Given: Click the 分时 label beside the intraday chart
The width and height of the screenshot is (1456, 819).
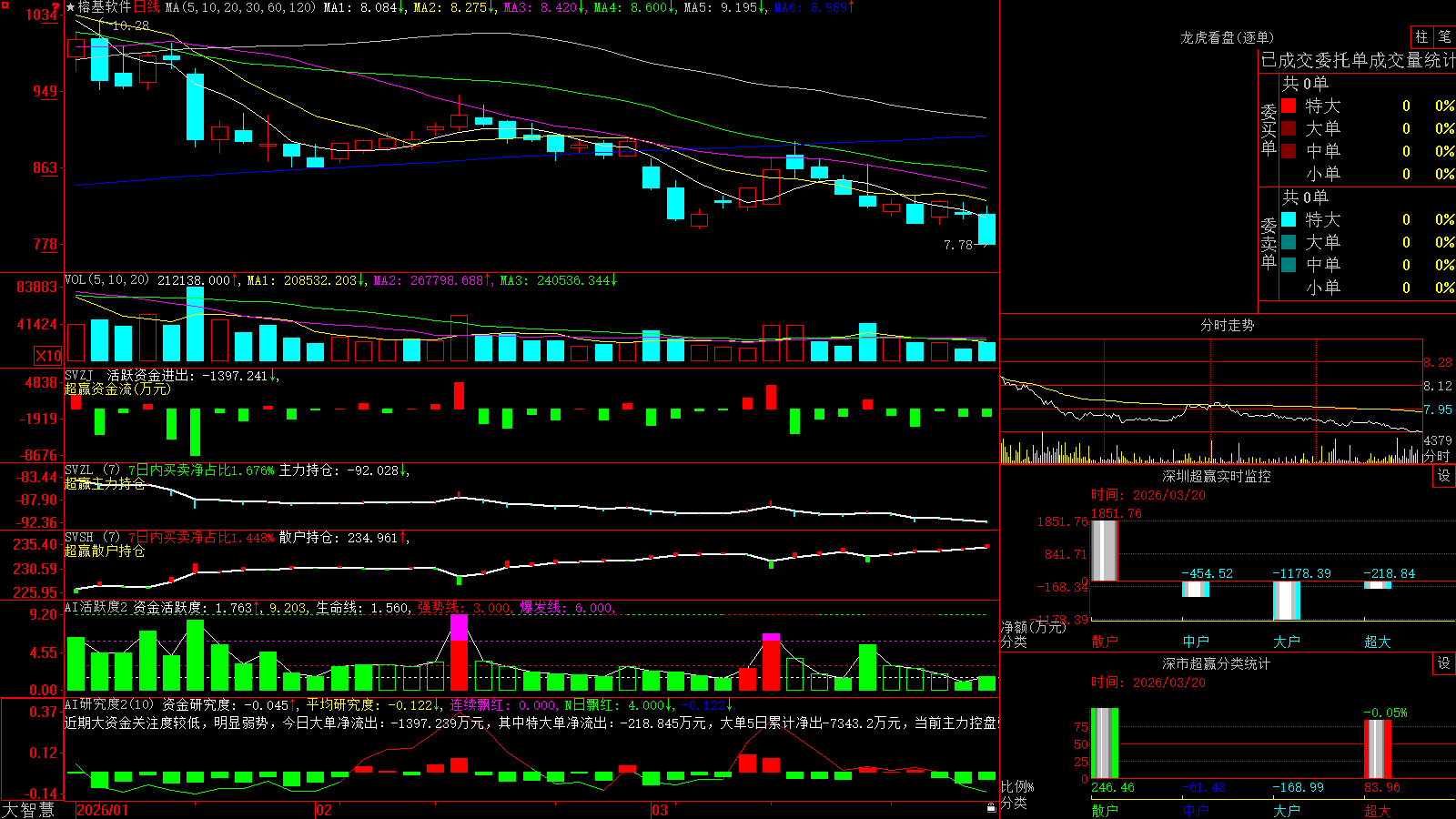Looking at the screenshot, I should (1436, 456).
